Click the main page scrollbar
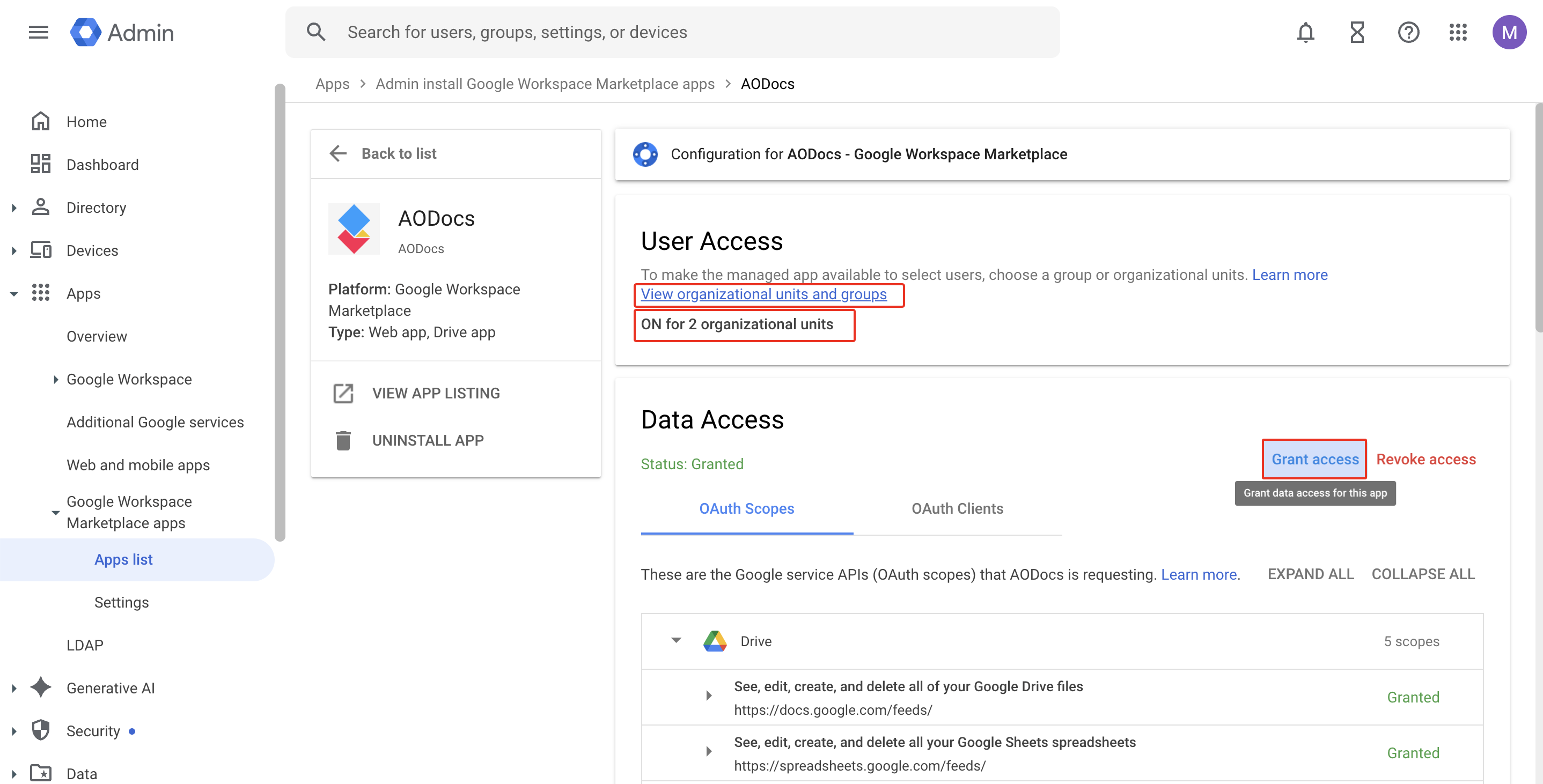Screen dimensions: 1543x784 point(1539,217)
